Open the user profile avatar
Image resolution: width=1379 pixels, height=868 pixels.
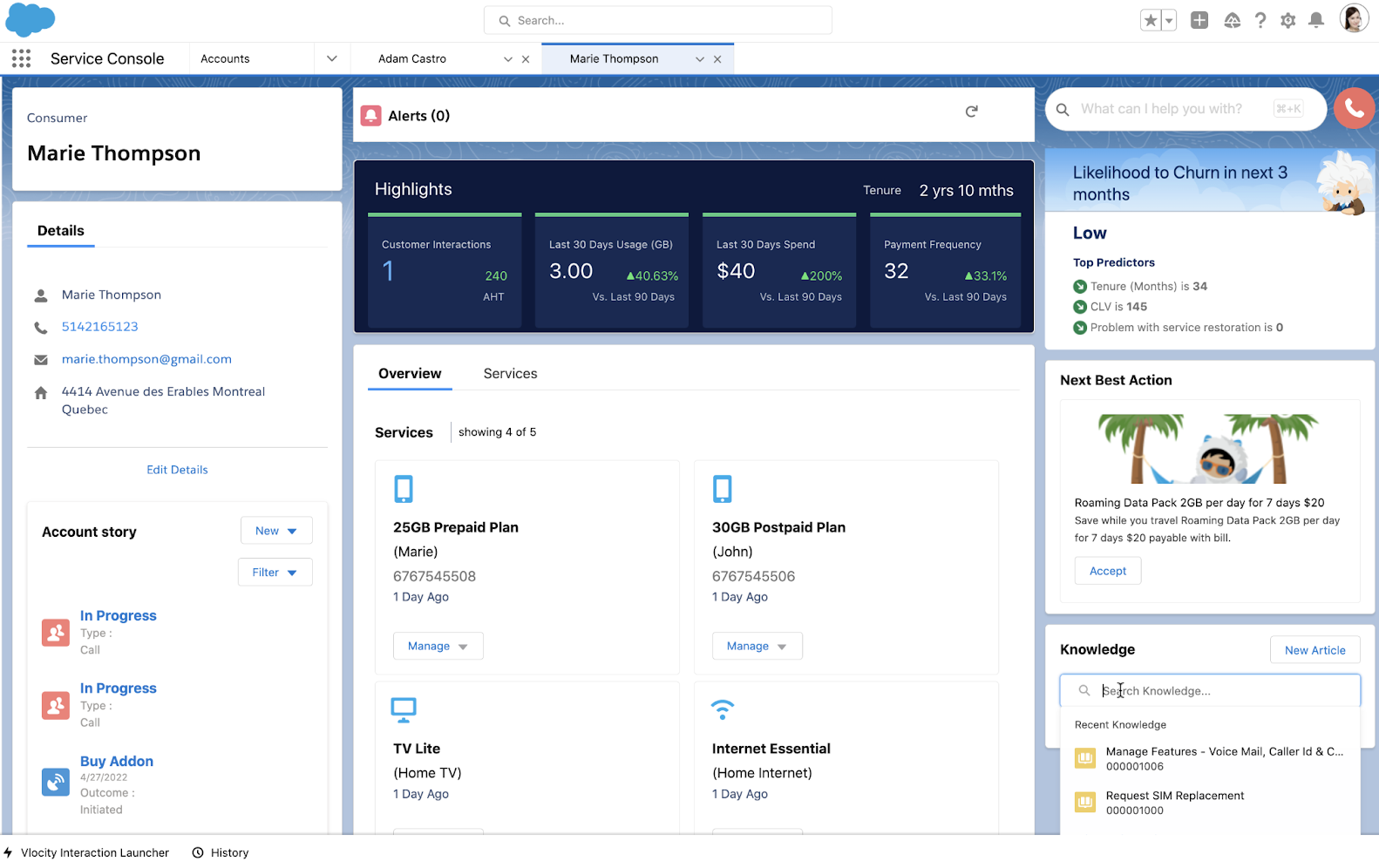pos(1354,18)
